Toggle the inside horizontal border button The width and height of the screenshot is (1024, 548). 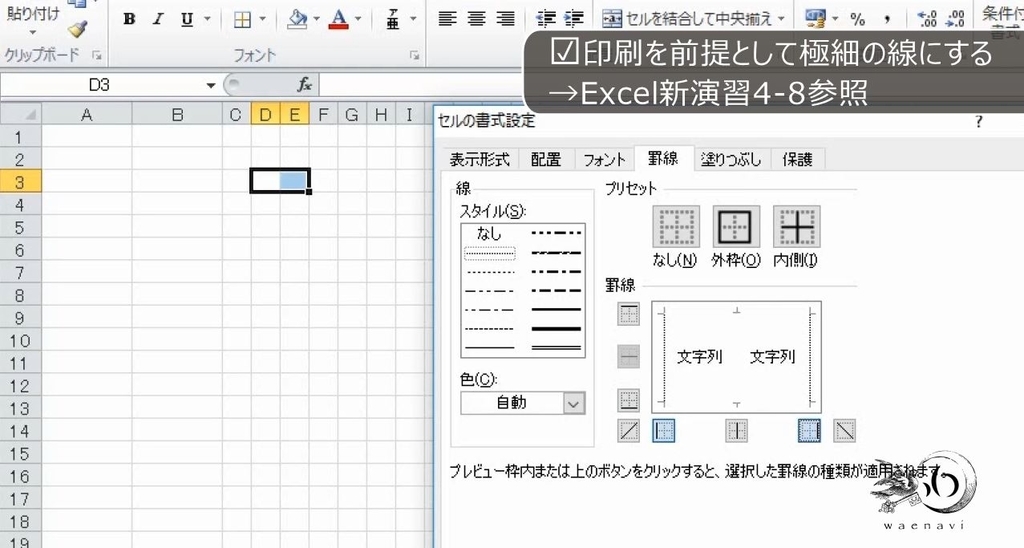[x=628, y=357]
